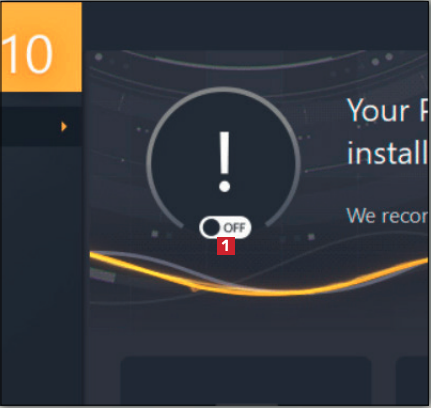
Task: Click the gray rectangle at the wave's left end
Action: pos(102,275)
